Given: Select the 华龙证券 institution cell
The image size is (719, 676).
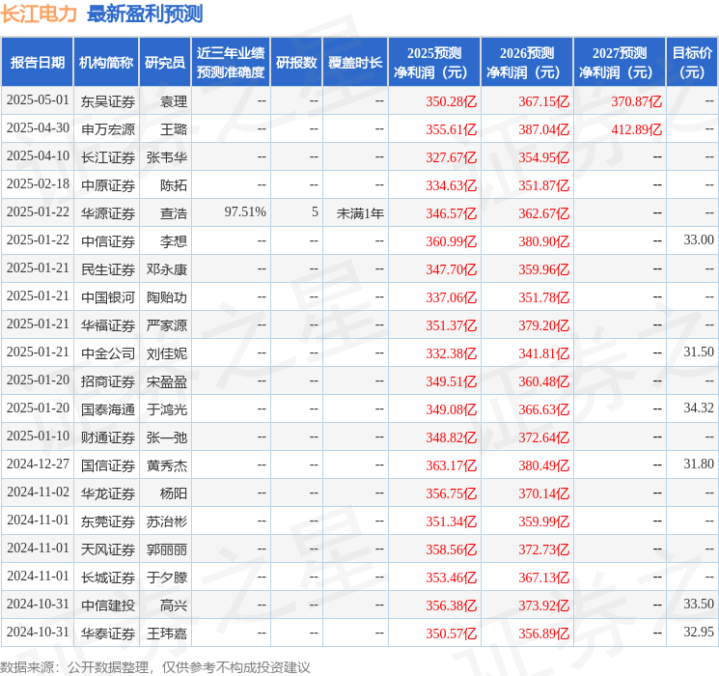Looking at the screenshot, I should point(108,493).
